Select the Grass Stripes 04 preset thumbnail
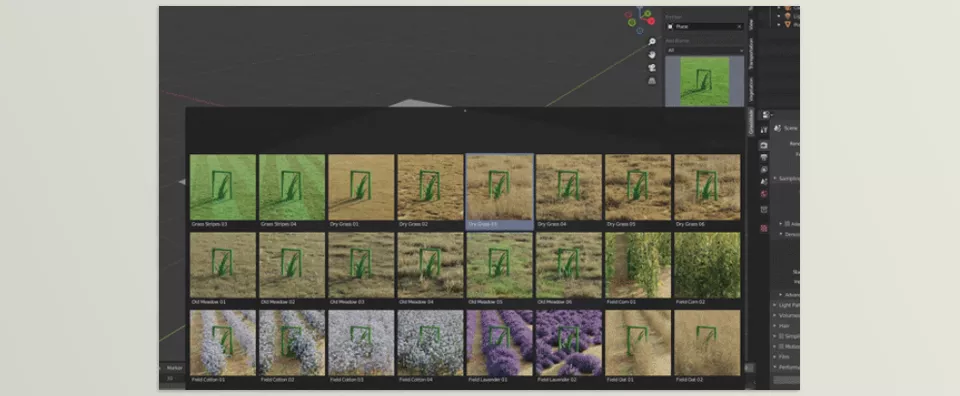 292,187
